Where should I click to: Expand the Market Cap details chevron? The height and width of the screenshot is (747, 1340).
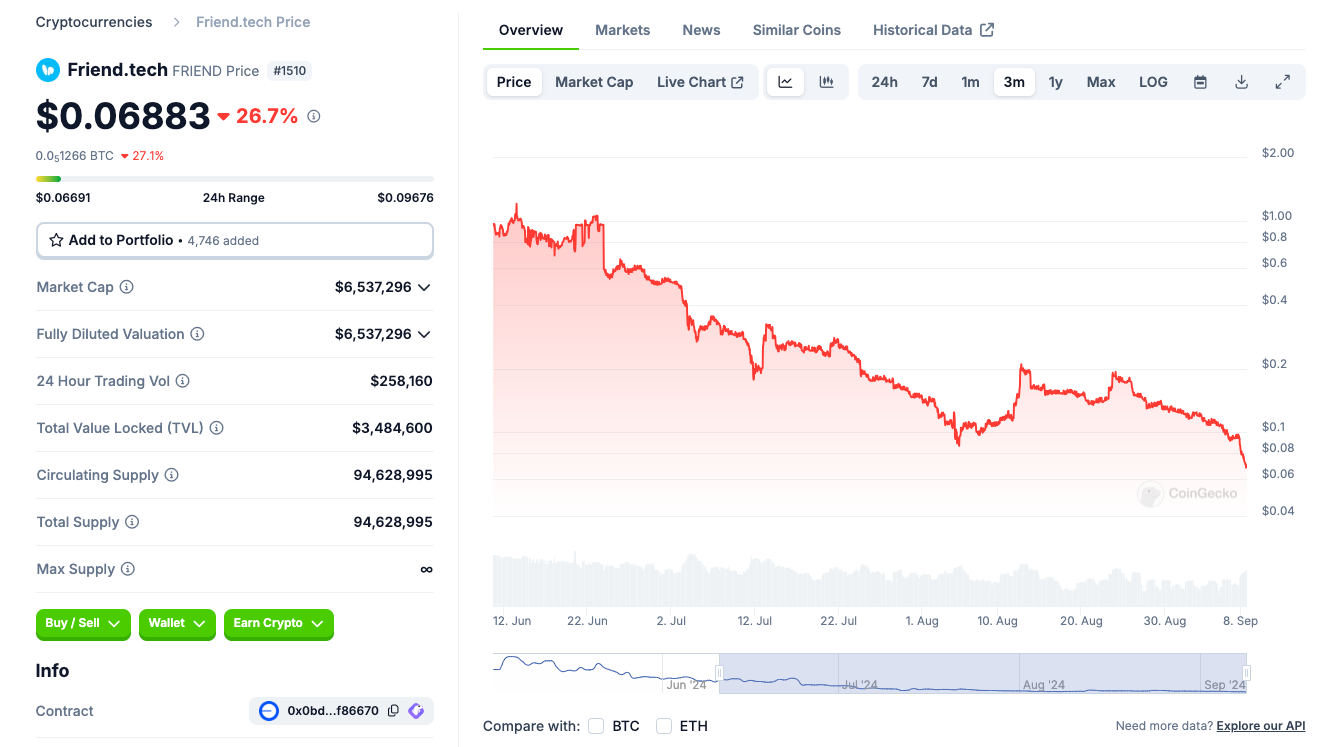pyautogui.click(x=424, y=287)
